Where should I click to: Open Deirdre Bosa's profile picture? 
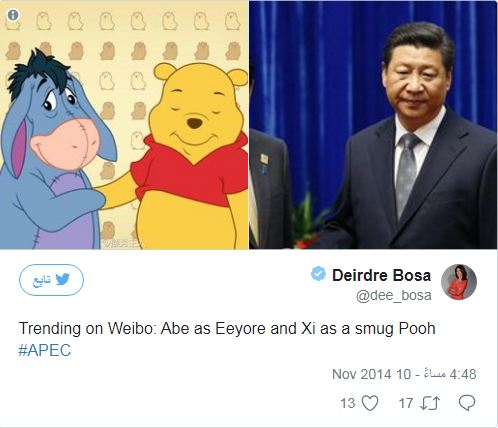[459, 282]
